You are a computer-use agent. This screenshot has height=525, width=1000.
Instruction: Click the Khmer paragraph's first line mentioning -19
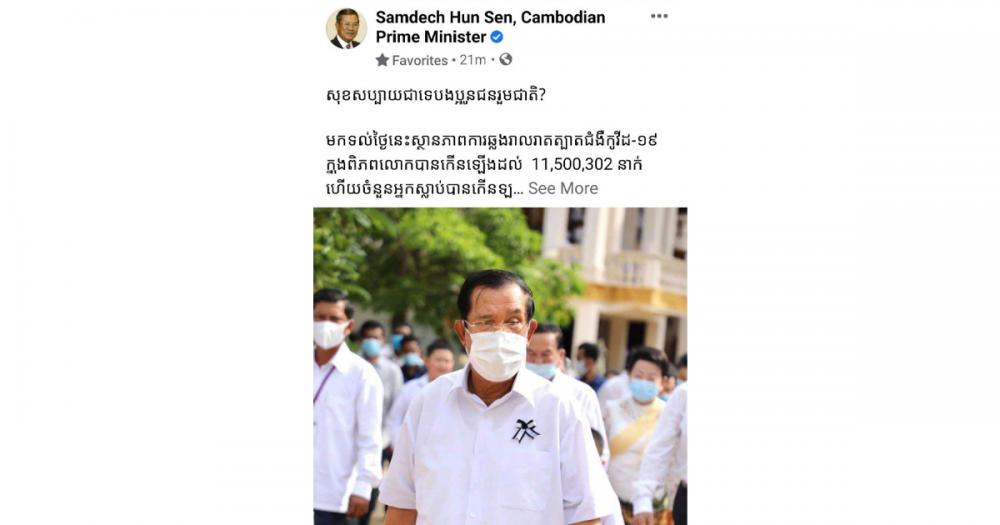(491, 140)
